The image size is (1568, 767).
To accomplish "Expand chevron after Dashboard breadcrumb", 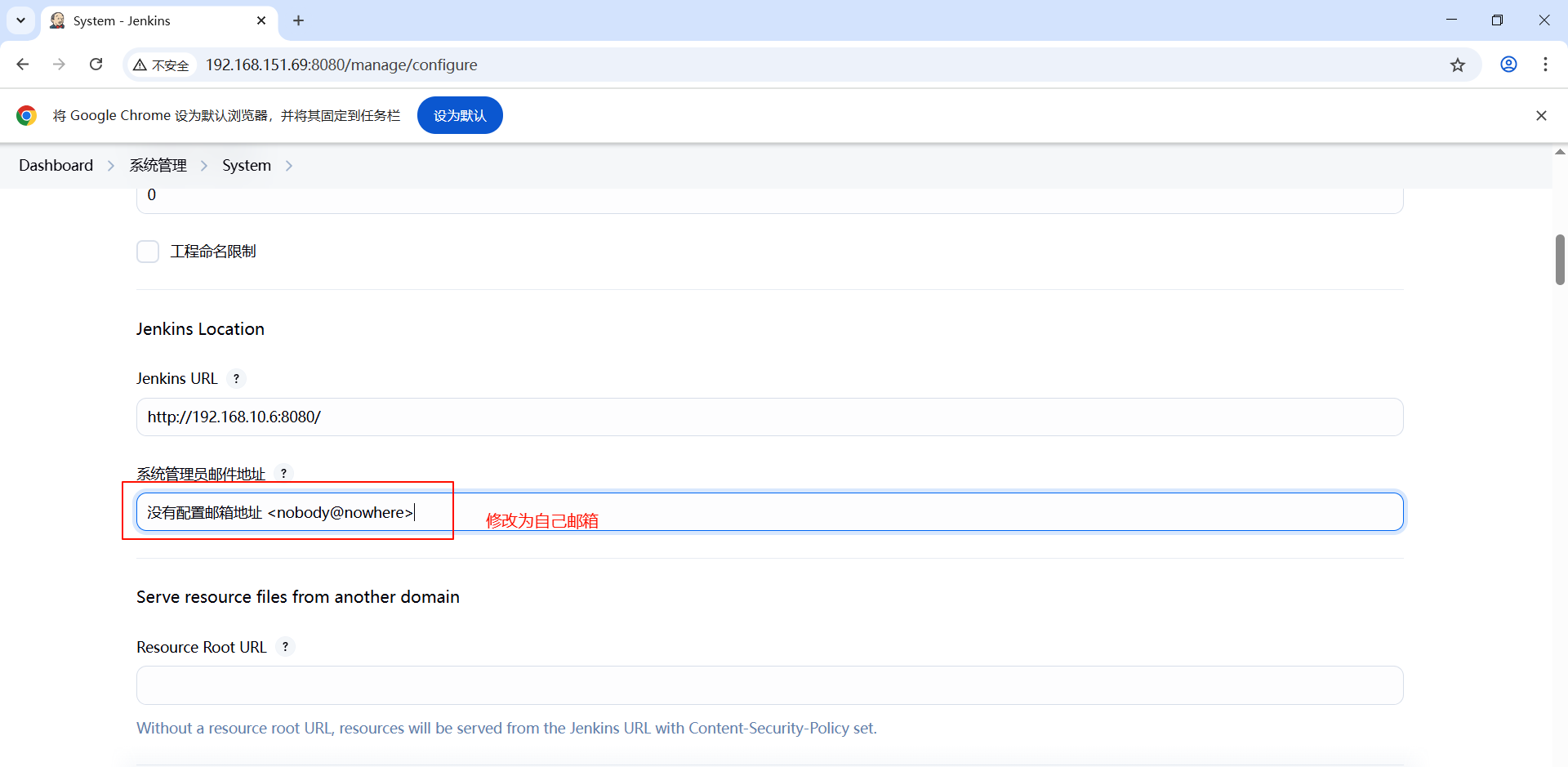I will tap(111, 165).
